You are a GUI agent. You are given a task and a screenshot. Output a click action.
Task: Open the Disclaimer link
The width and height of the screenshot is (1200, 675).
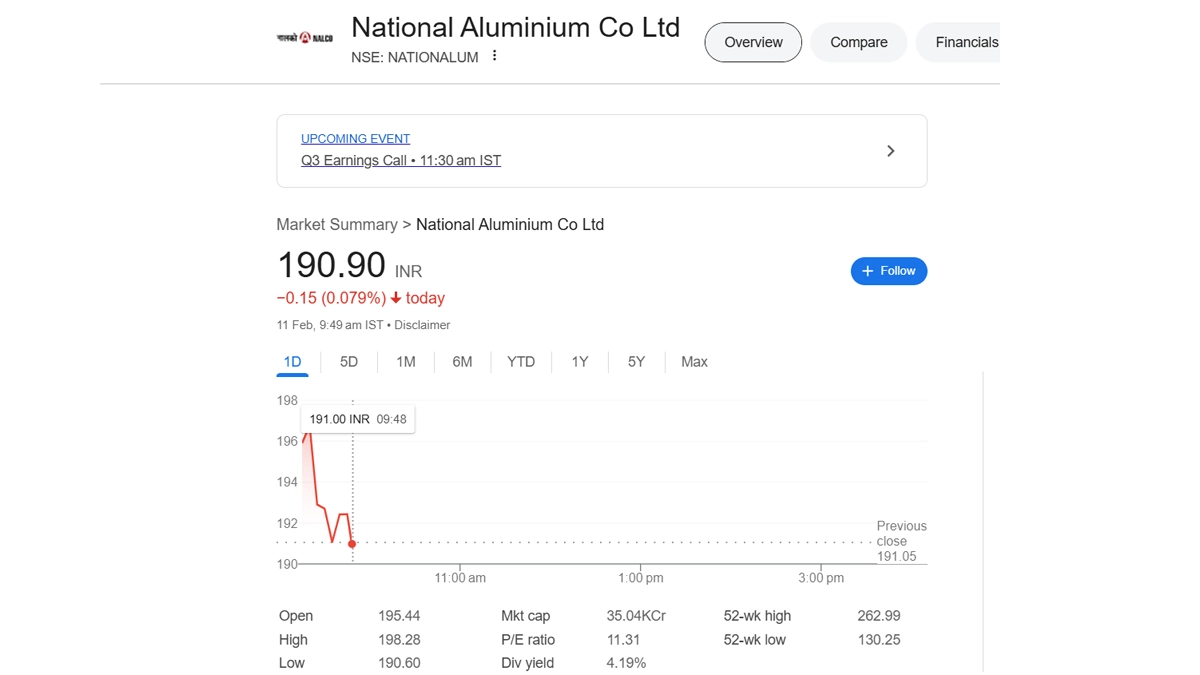(422, 325)
